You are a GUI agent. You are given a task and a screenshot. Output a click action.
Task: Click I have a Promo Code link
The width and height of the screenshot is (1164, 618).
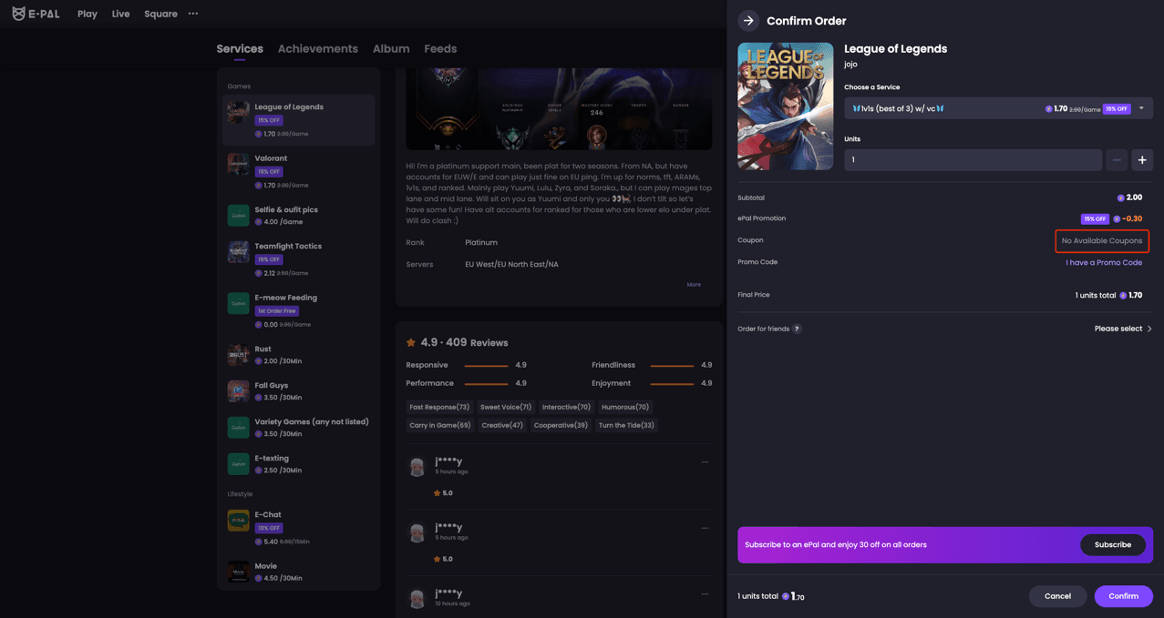1103,263
